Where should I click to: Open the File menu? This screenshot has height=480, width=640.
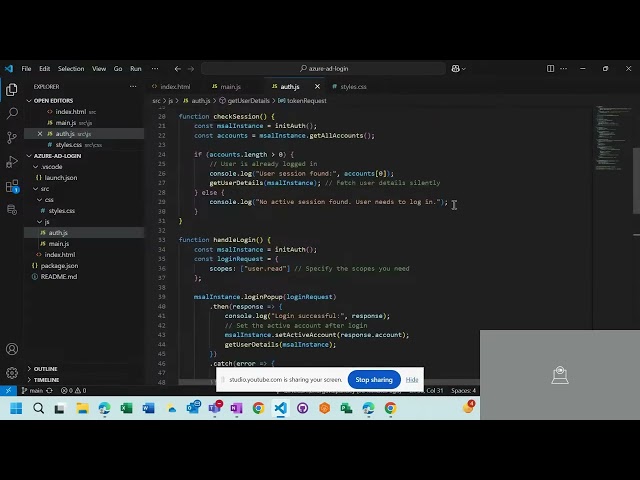tap(26, 69)
